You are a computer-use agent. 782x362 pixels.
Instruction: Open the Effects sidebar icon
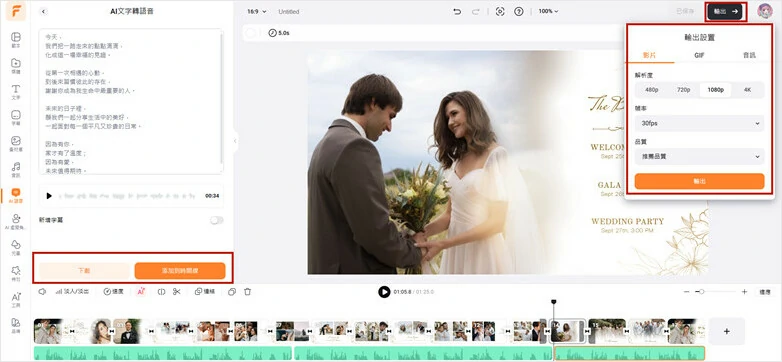click(x=16, y=273)
